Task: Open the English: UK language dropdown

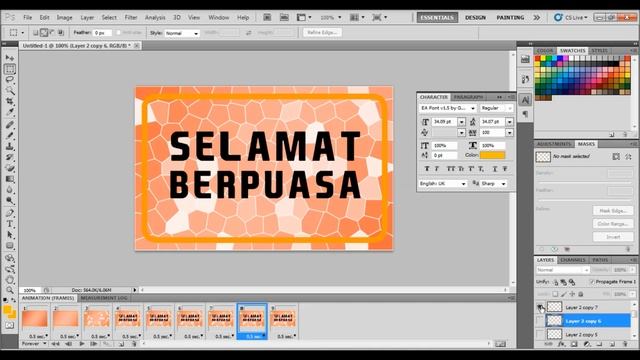Action: (x=443, y=184)
